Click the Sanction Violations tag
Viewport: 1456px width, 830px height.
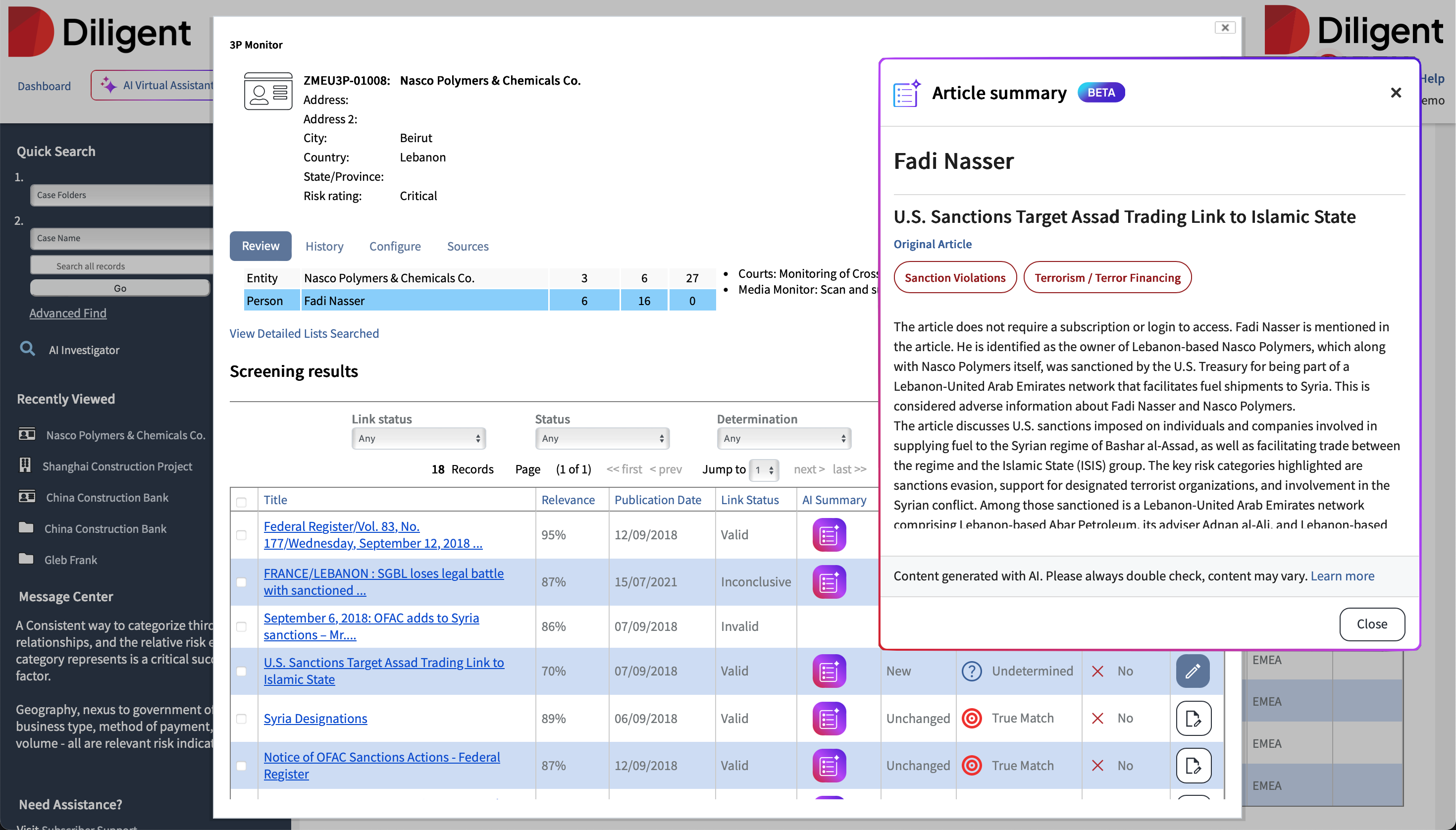tap(955, 277)
